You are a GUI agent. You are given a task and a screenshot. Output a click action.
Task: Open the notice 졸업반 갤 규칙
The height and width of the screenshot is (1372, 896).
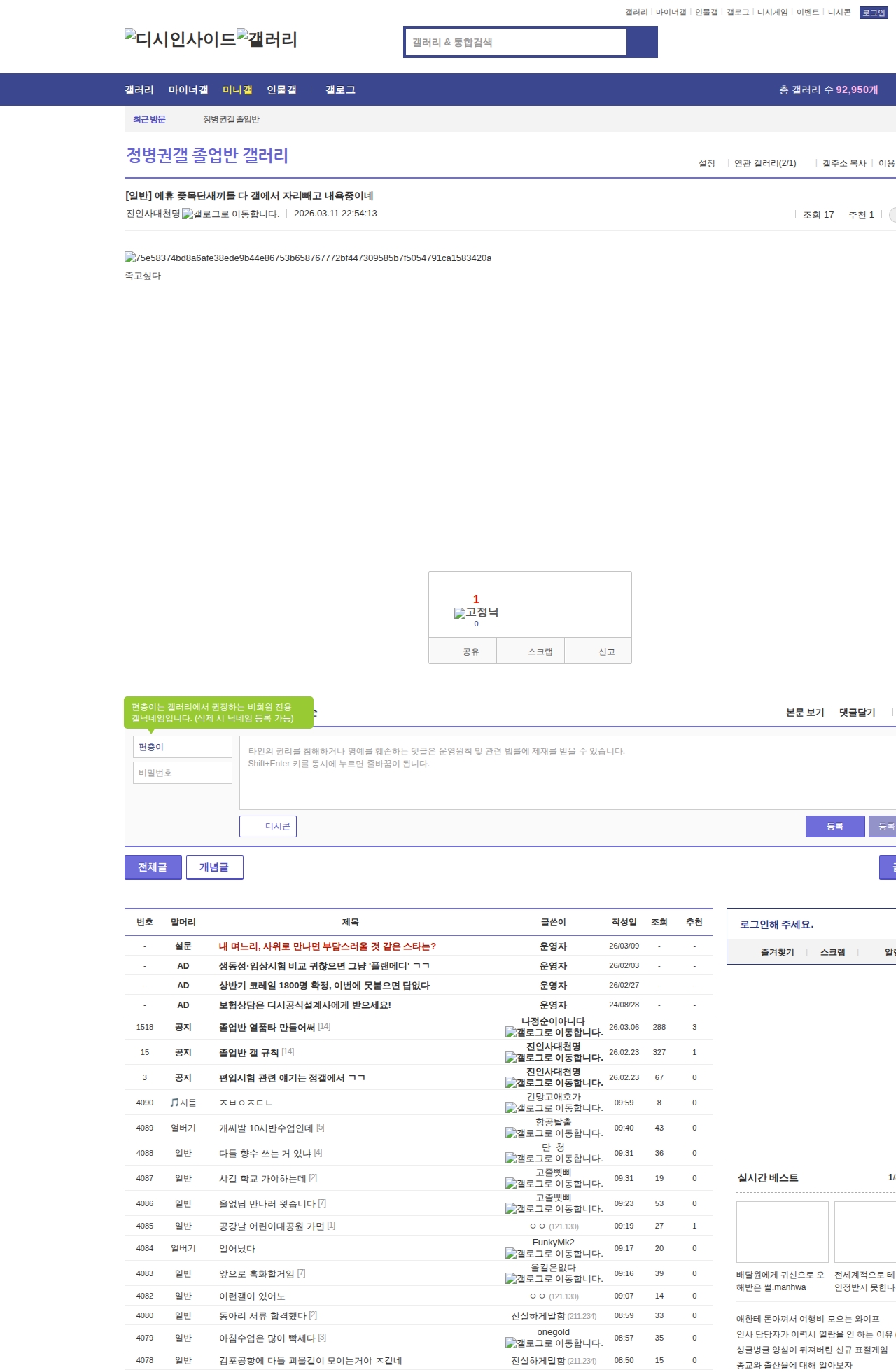click(x=248, y=1052)
